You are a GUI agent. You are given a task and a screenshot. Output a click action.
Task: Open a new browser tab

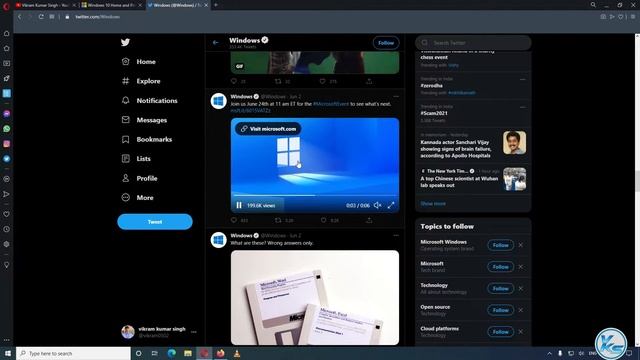[x=216, y=5]
